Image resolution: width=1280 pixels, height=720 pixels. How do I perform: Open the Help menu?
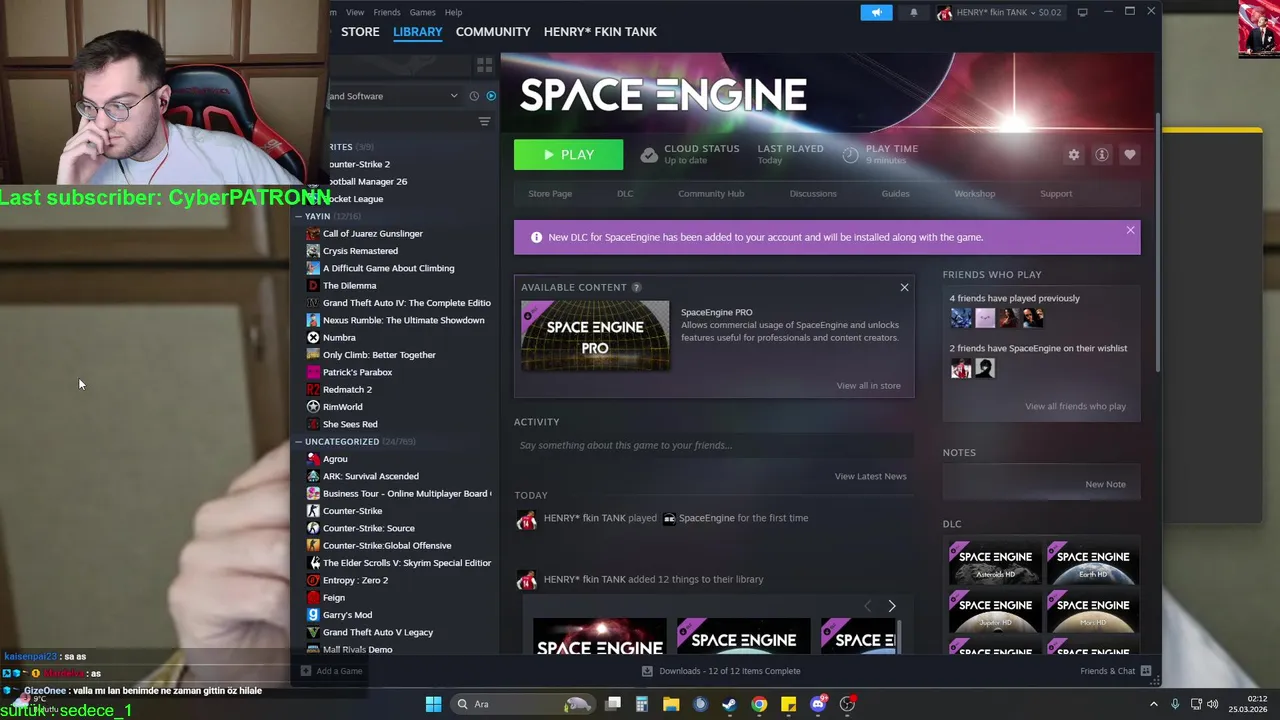[453, 12]
